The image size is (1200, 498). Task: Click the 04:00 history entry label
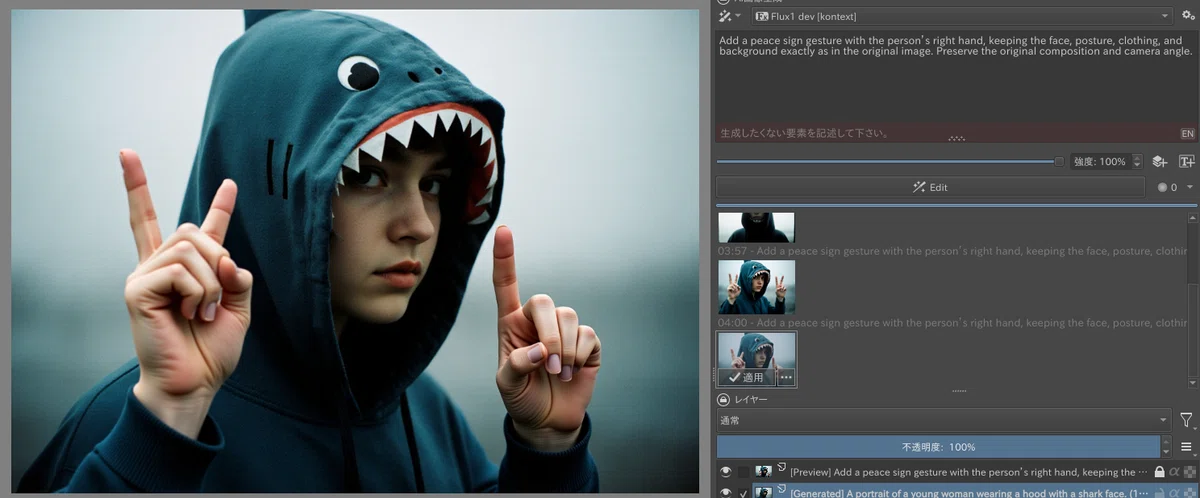tap(952, 323)
